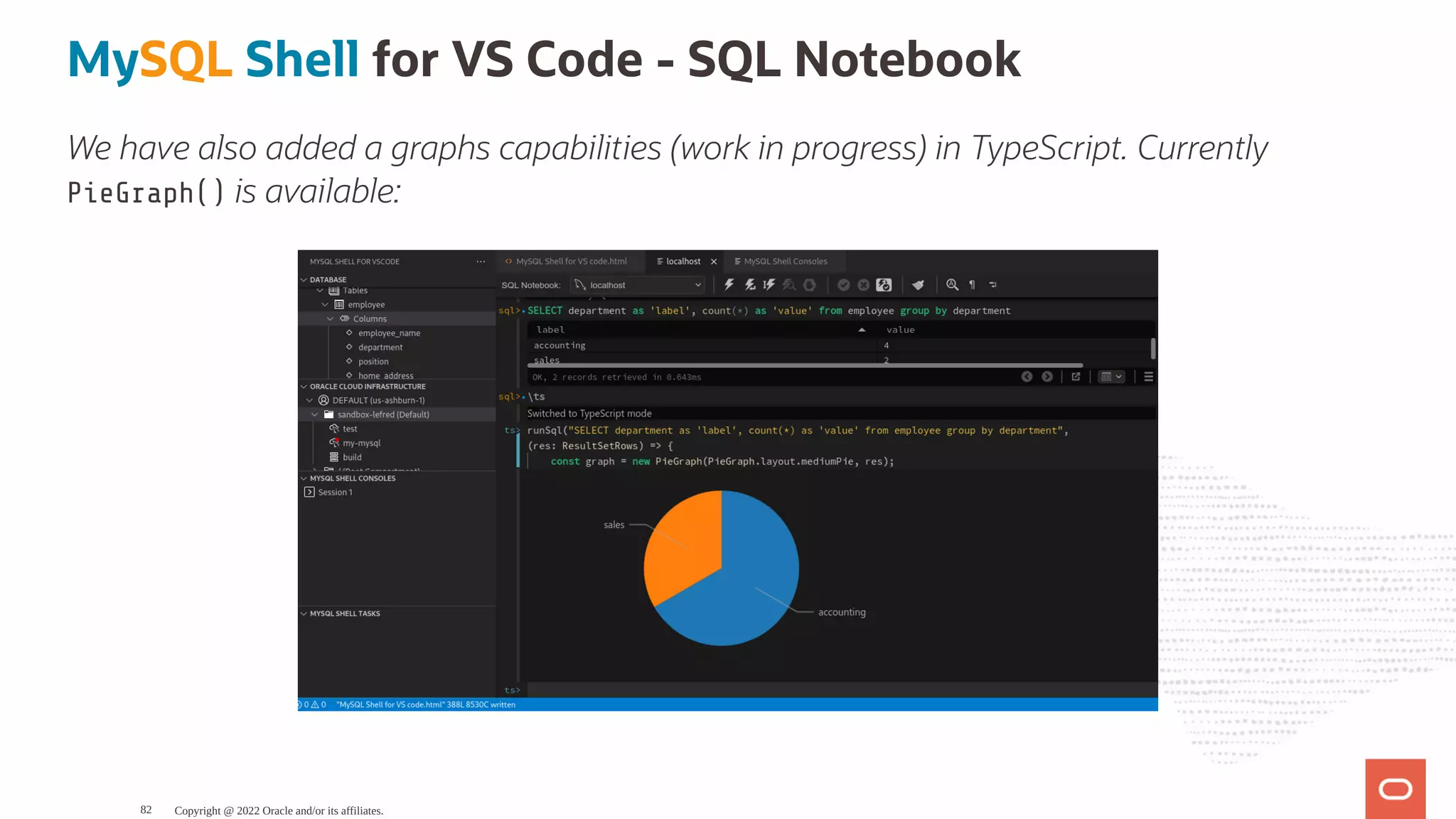Toggle show hidden characters pilcrow icon
Viewport: 1456px width, 819px height.
click(x=972, y=285)
